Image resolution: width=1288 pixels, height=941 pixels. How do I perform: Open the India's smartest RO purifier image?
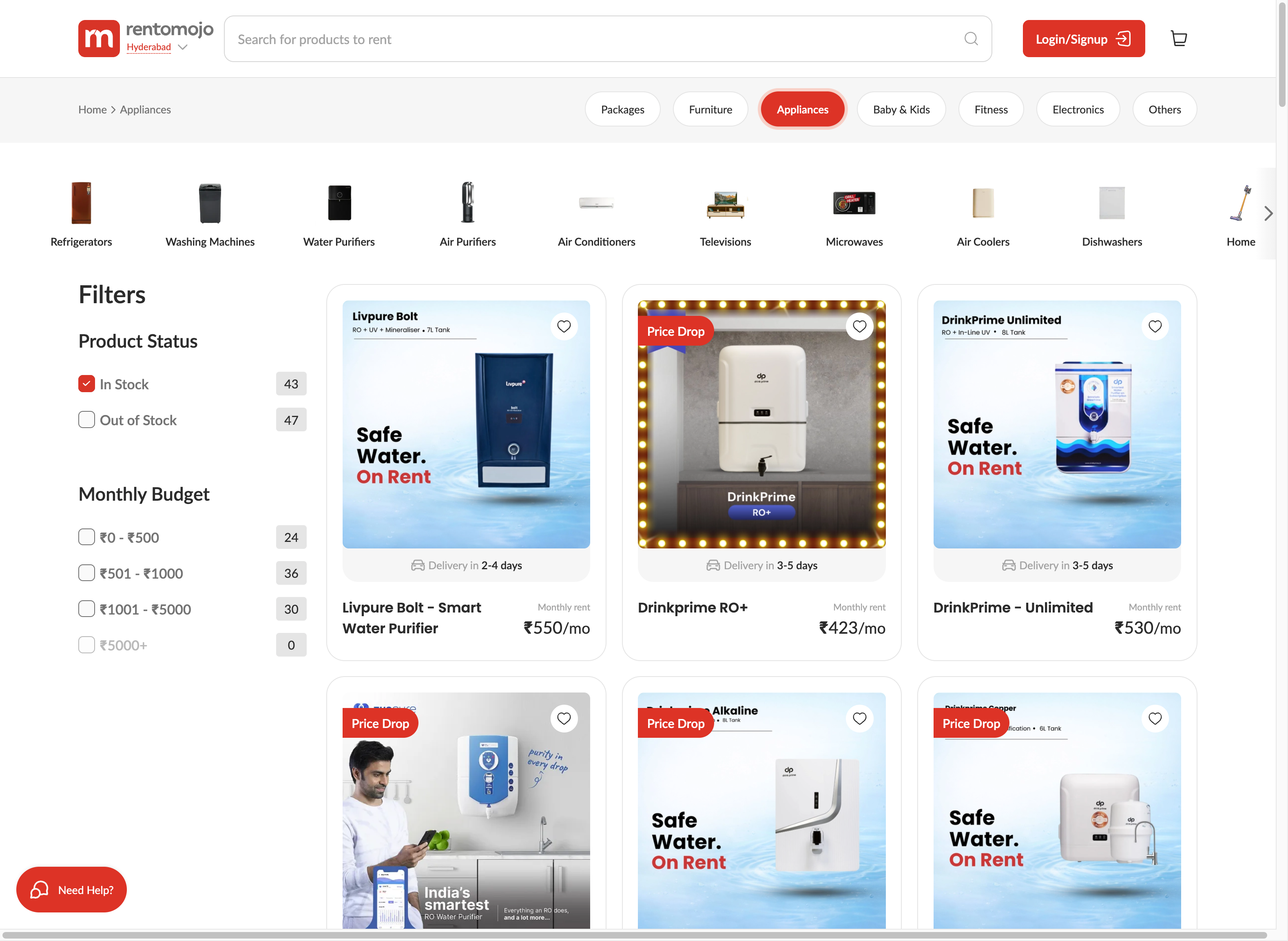tap(466, 811)
